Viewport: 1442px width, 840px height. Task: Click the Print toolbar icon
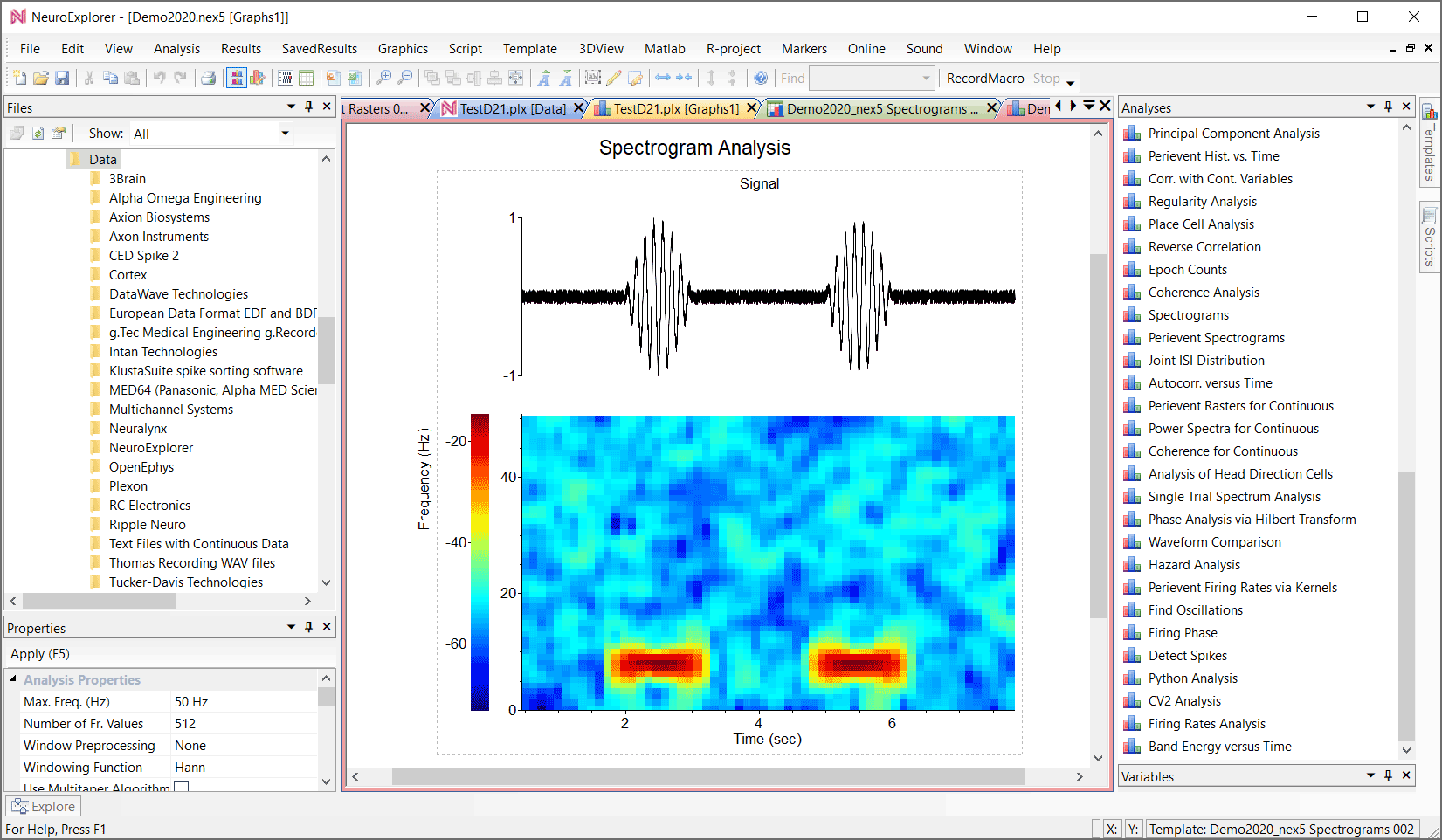coord(208,79)
